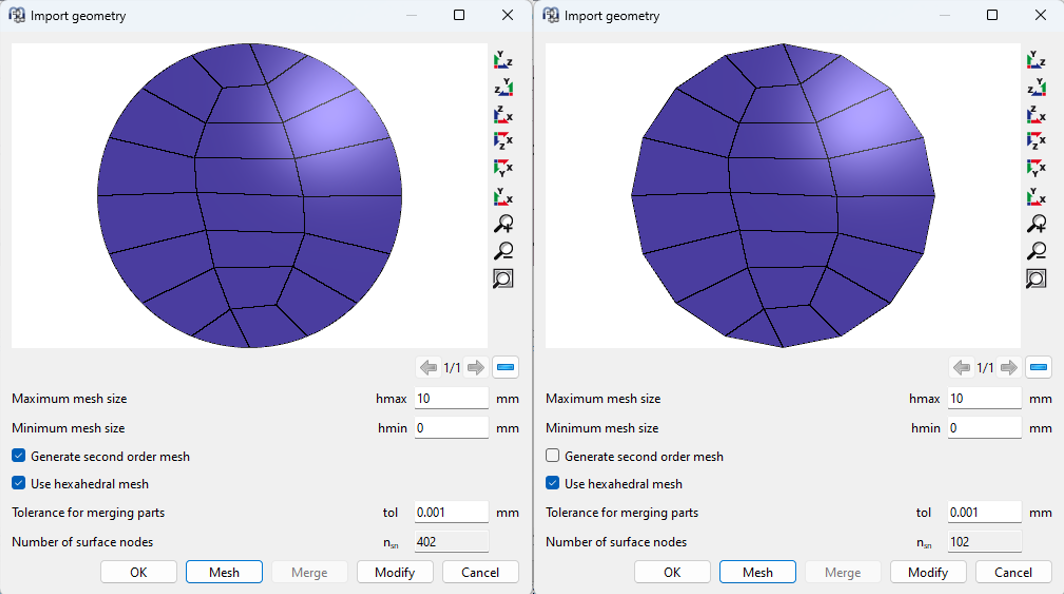1064x594 pixels.
Task: Maximize the 102-node Import geometry window
Action: tap(992, 15)
